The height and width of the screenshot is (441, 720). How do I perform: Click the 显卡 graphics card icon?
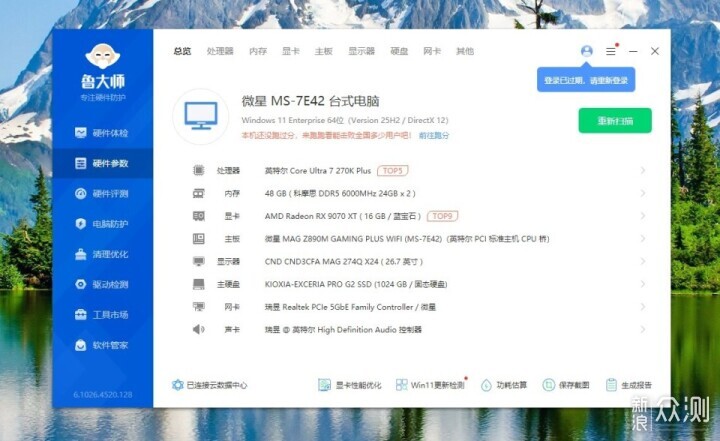tap(198, 216)
